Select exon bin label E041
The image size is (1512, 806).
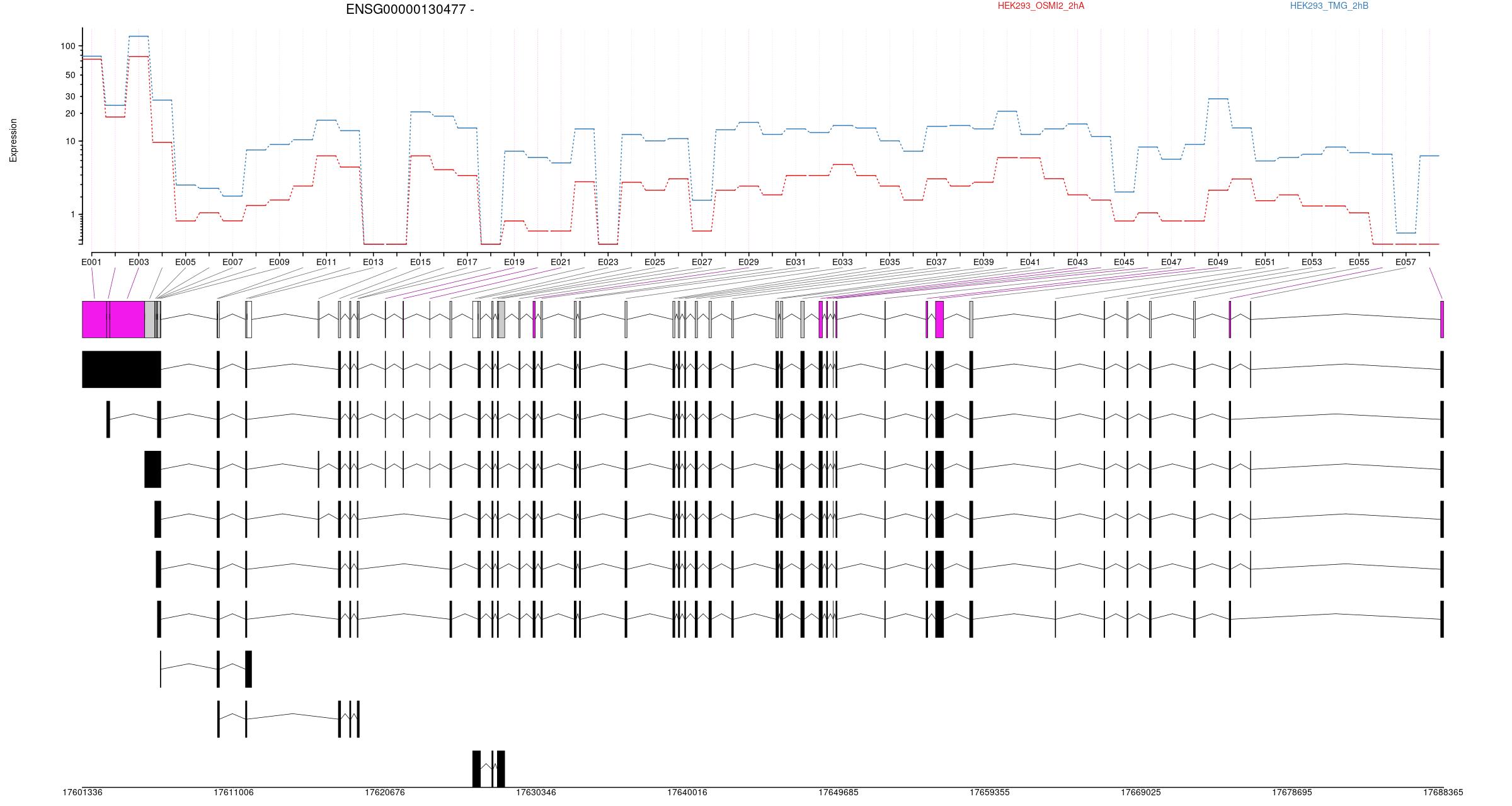click(x=1030, y=262)
